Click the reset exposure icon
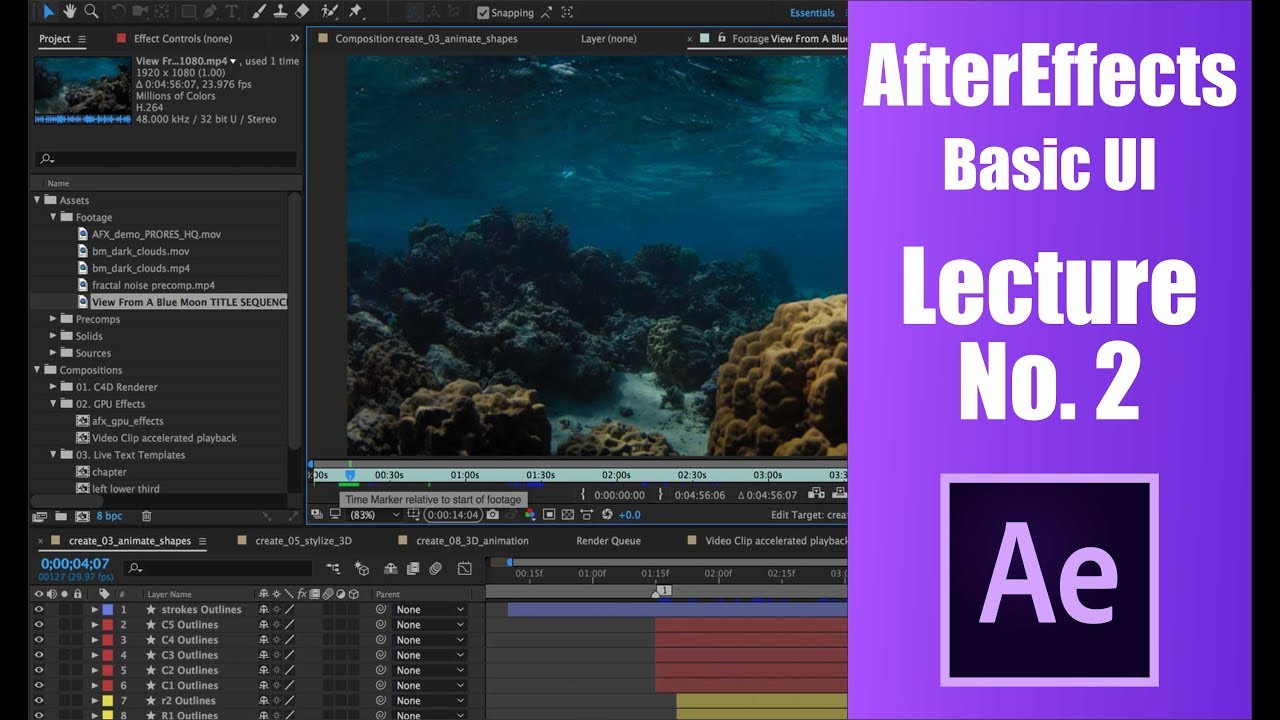1280x720 pixels. (x=606, y=515)
